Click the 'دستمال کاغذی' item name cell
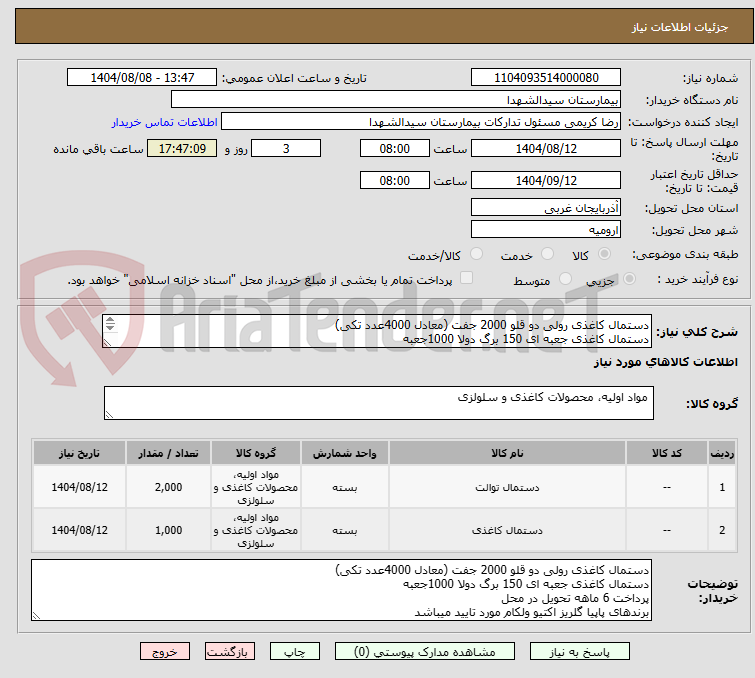This screenshot has width=755, height=678. [x=508, y=530]
